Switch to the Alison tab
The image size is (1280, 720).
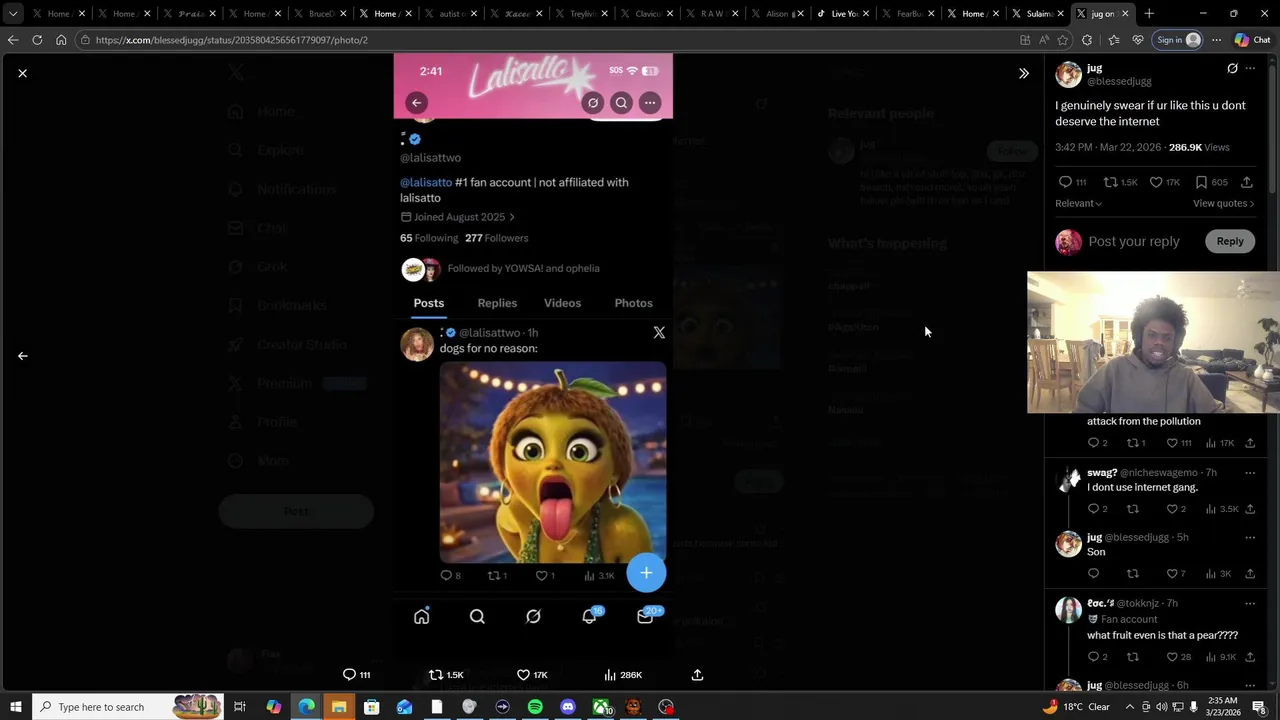pyautogui.click(x=778, y=14)
